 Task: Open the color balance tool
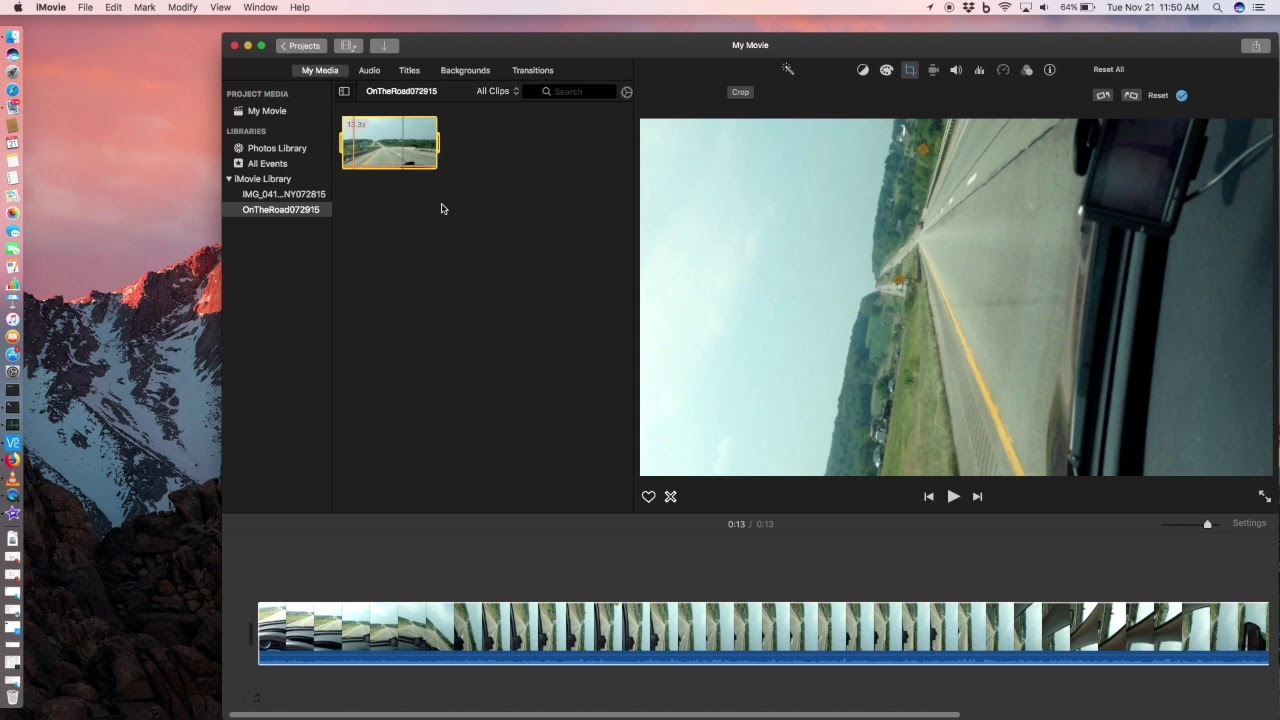tap(863, 70)
